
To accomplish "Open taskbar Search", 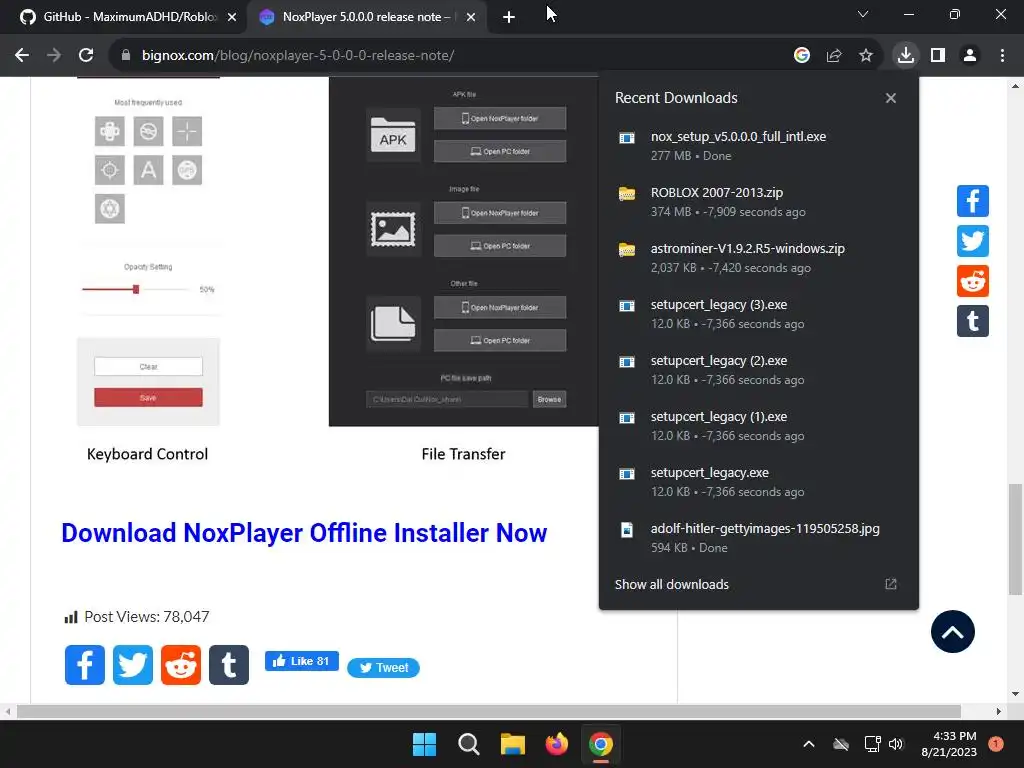I will click(468, 744).
